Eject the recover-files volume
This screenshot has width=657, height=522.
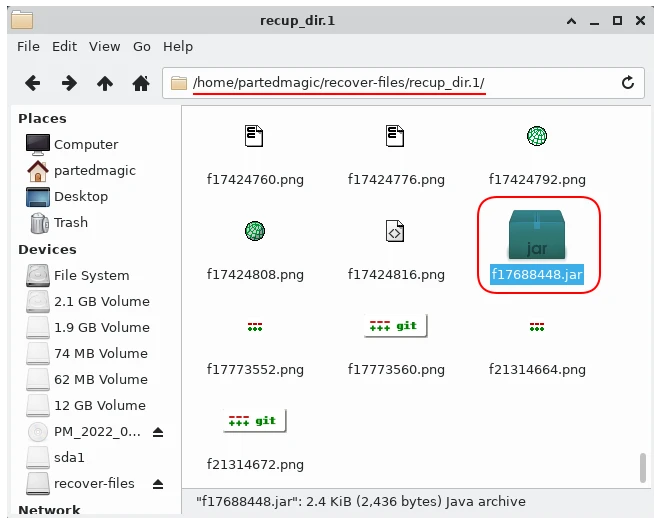point(158,484)
